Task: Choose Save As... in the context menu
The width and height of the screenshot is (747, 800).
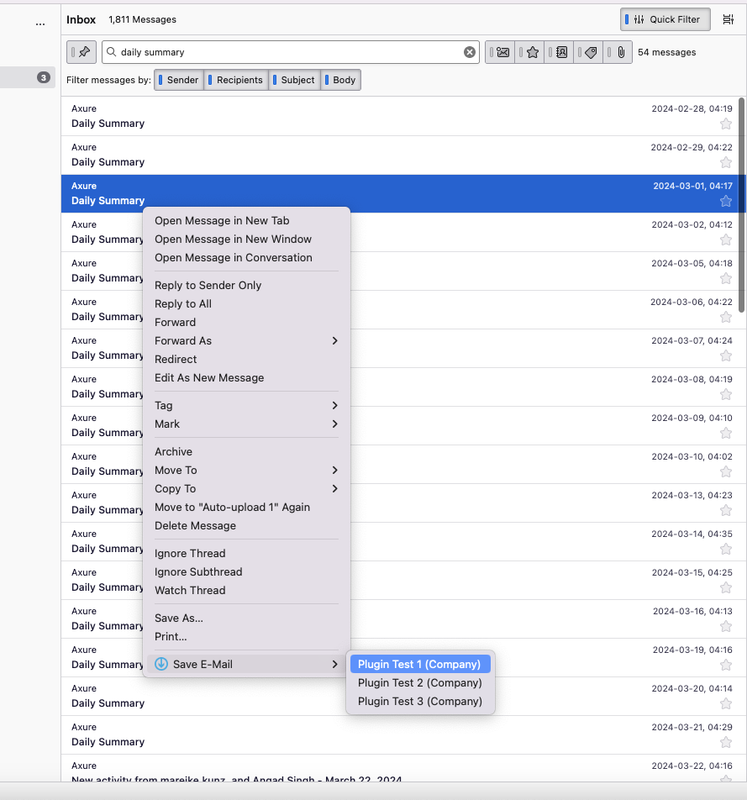Action: [x=246, y=618]
